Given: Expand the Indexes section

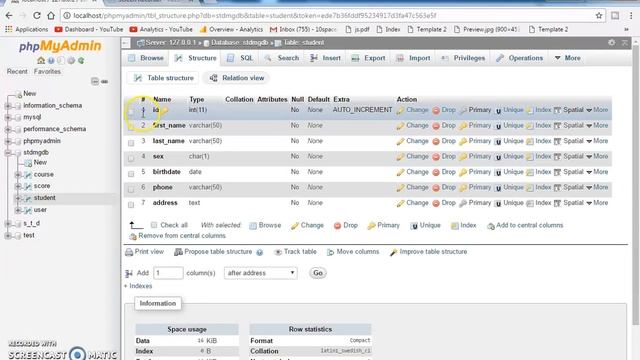Looking at the screenshot, I should 138,286.
